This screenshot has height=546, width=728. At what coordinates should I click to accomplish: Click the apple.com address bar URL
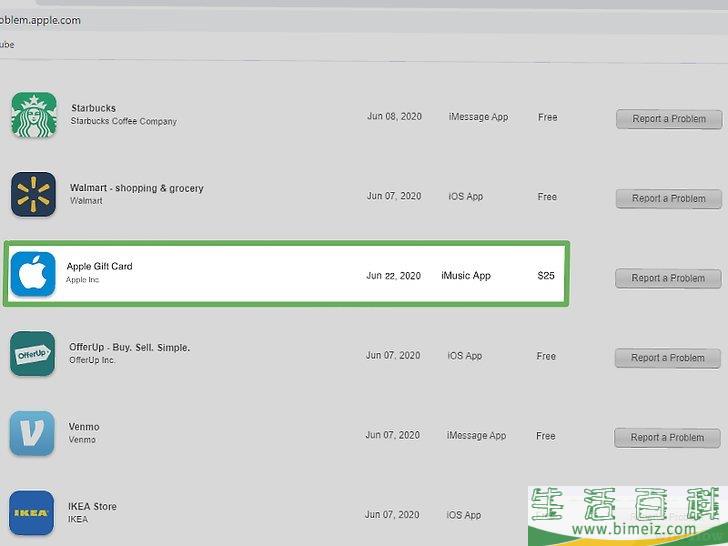pos(40,20)
